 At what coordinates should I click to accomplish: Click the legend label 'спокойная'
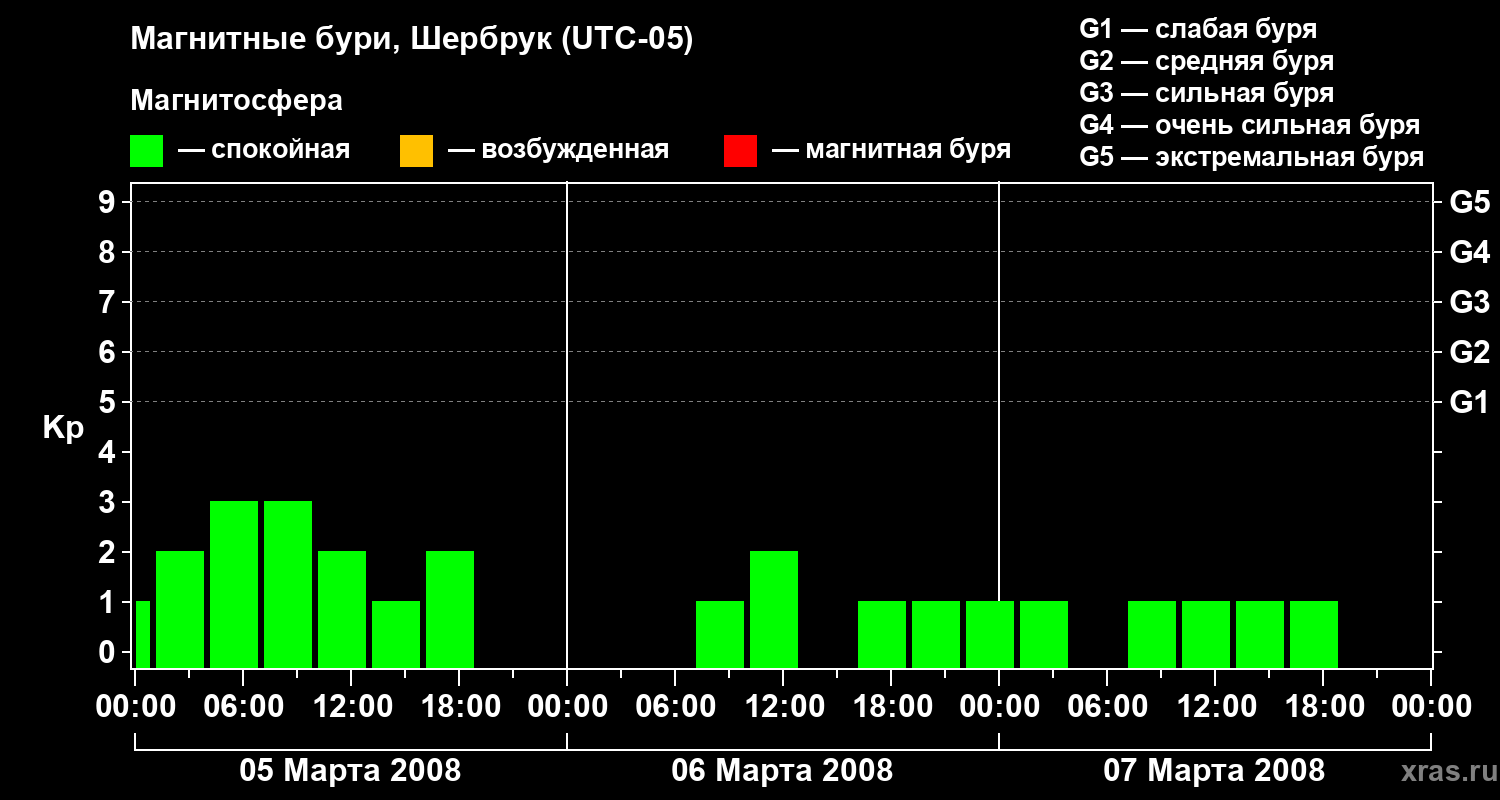click(x=279, y=150)
